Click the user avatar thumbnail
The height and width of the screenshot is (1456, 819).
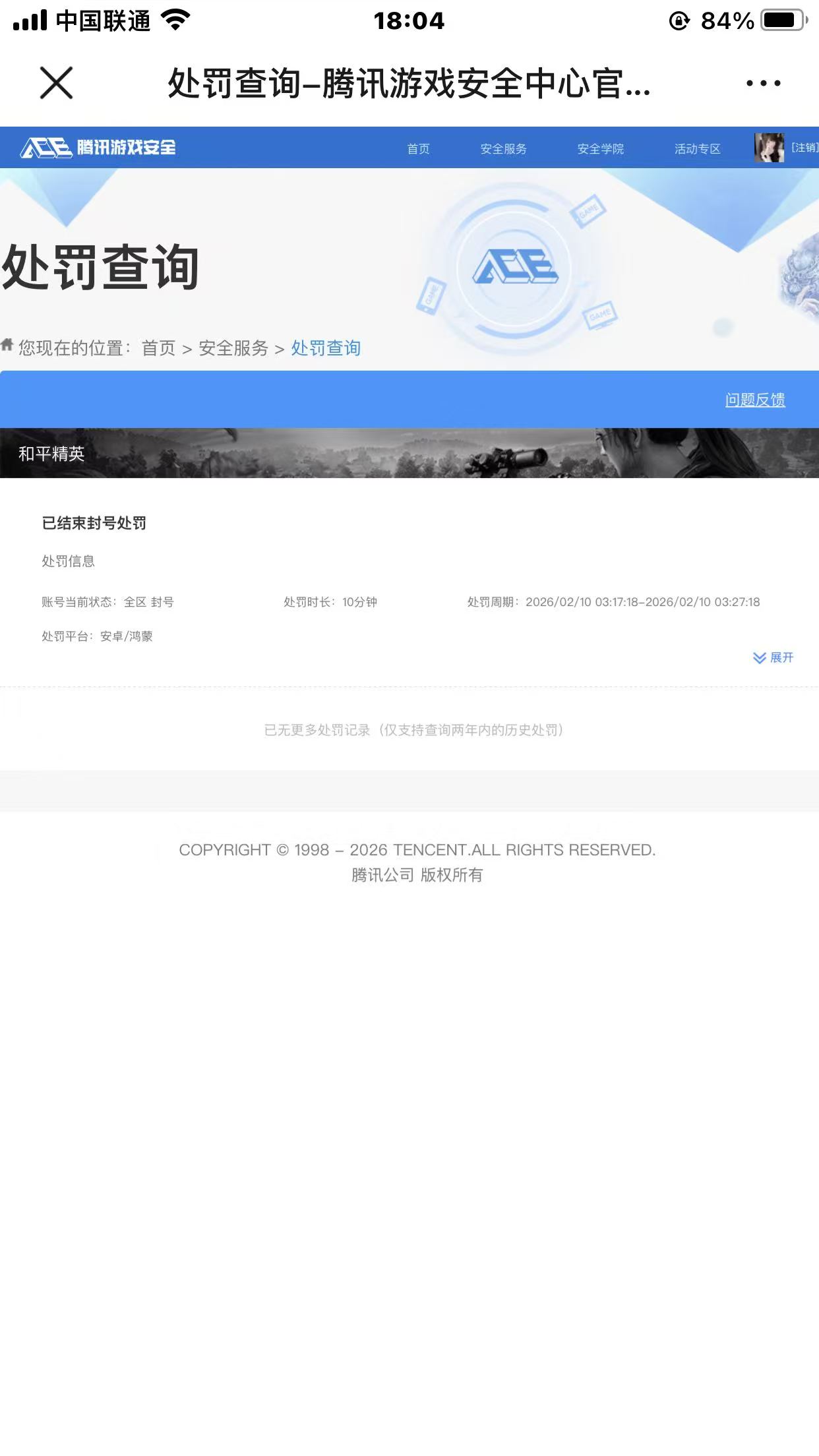[x=769, y=148]
